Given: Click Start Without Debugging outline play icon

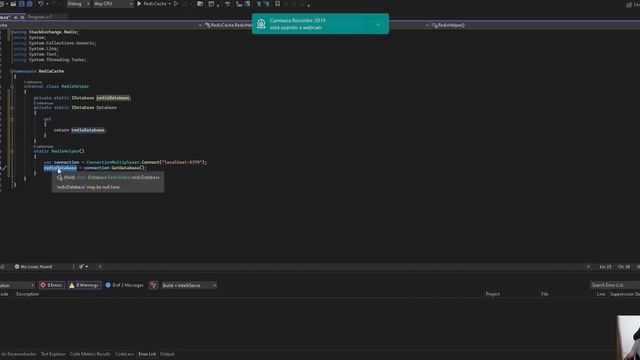Looking at the screenshot, I should click(176, 4).
